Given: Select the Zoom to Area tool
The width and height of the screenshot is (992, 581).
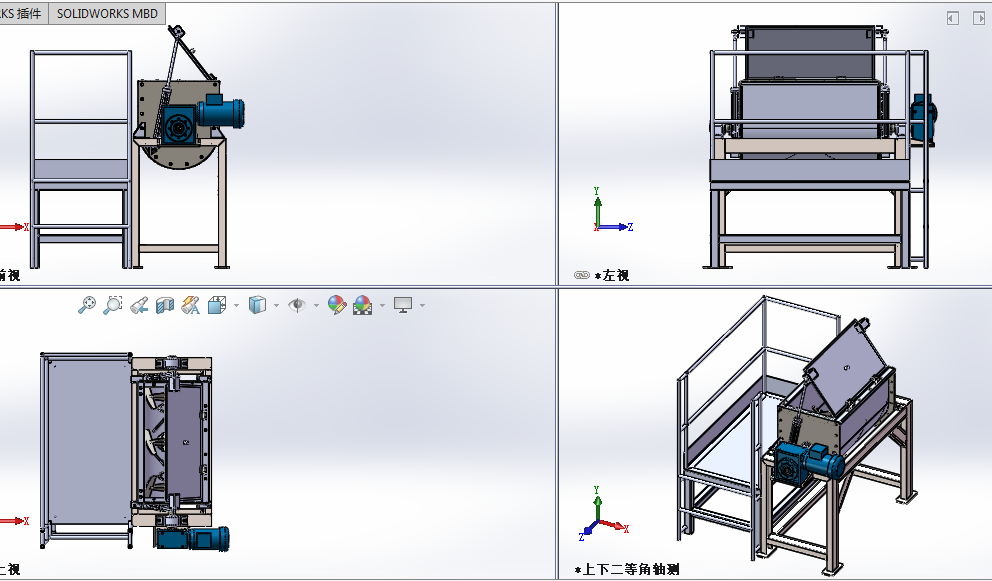Looking at the screenshot, I should click(113, 305).
